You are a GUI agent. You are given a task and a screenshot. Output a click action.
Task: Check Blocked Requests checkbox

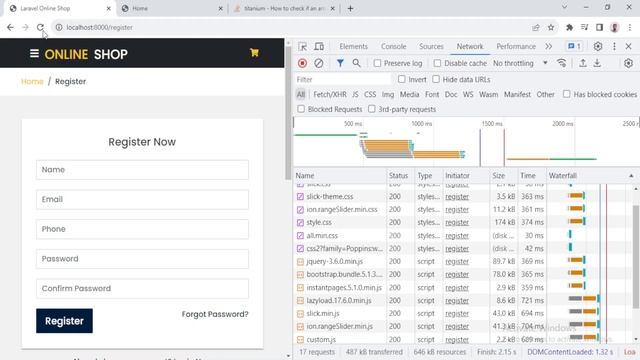(301, 109)
